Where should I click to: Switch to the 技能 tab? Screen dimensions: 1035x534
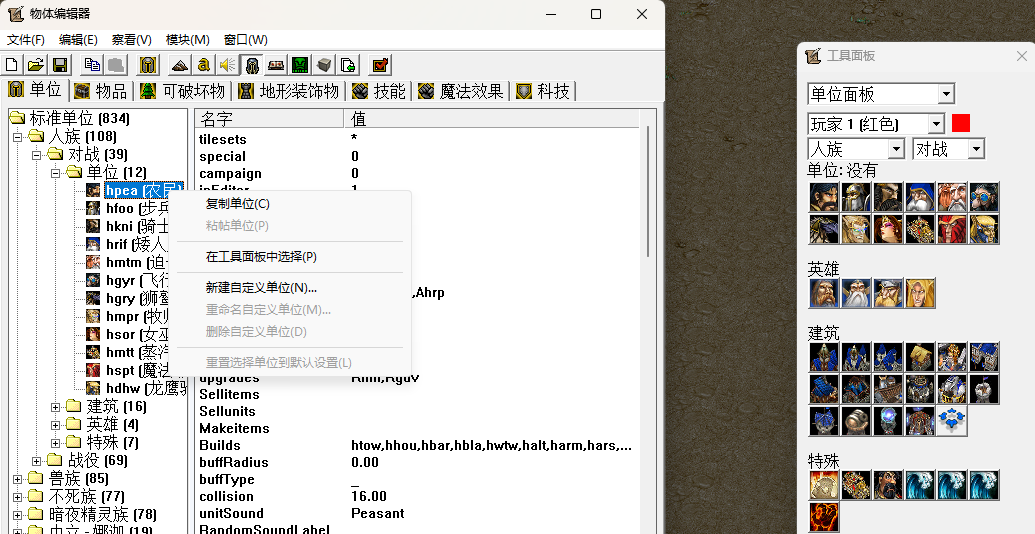379,91
